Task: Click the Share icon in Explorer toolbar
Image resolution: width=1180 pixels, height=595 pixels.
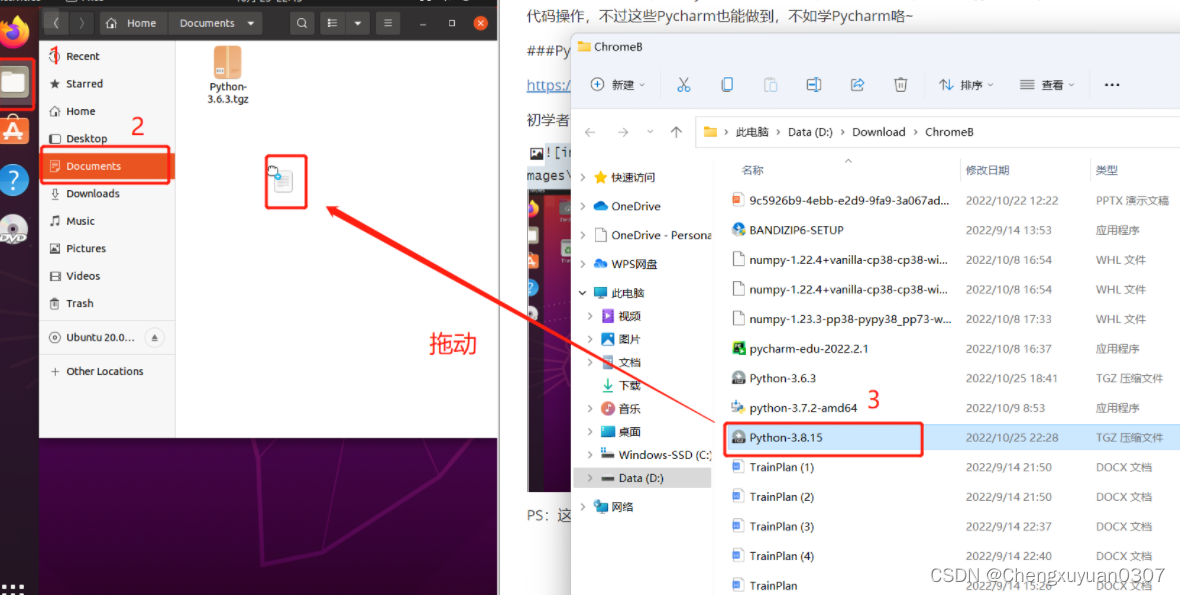Action: point(857,85)
